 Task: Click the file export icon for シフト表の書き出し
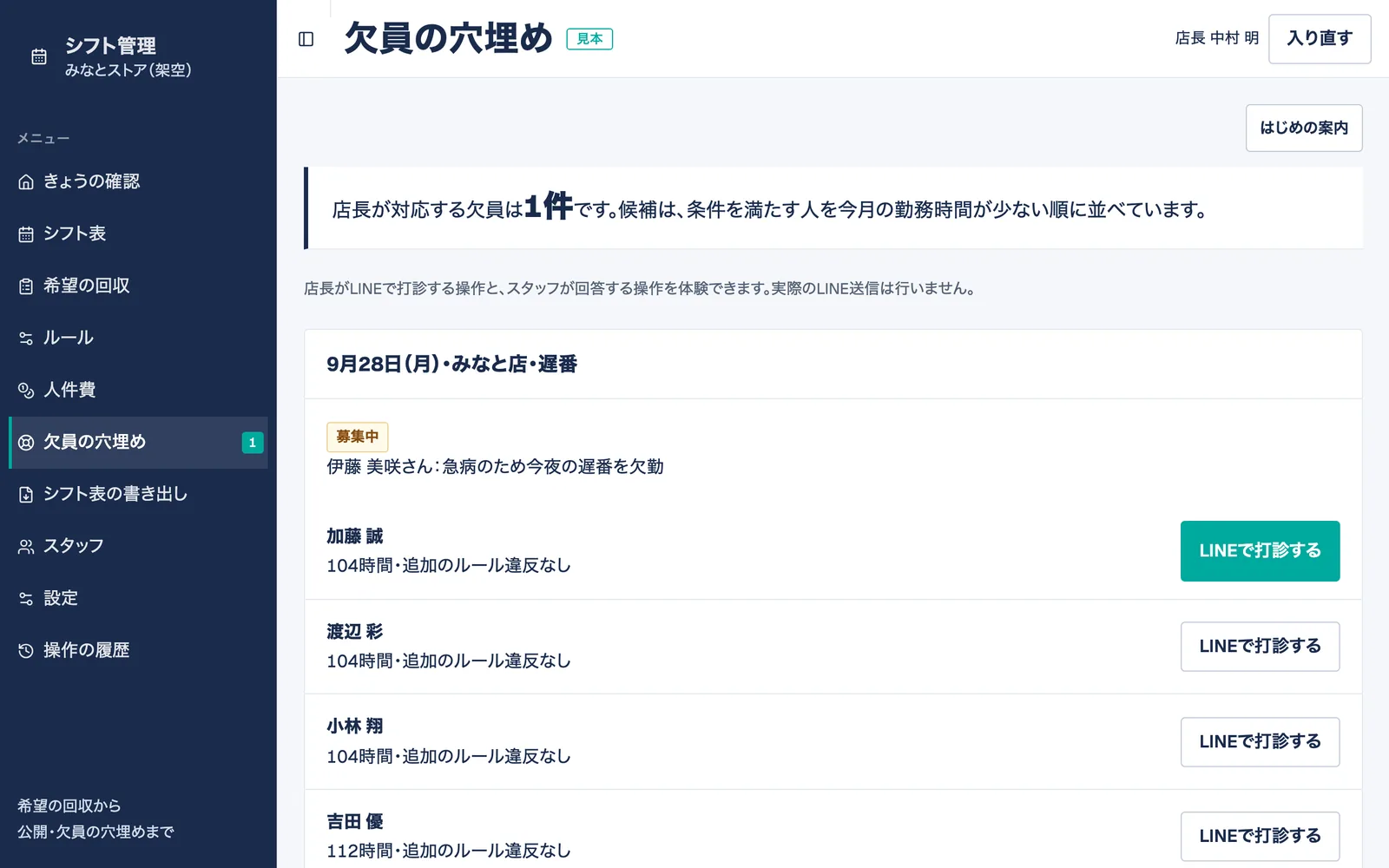pyautogui.click(x=26, y=494)
